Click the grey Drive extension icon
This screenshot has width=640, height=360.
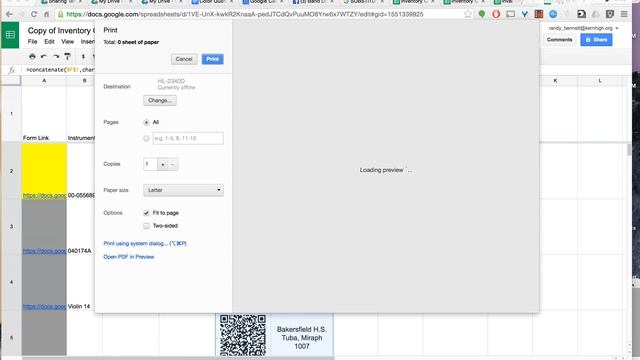(x=596, y=14)
